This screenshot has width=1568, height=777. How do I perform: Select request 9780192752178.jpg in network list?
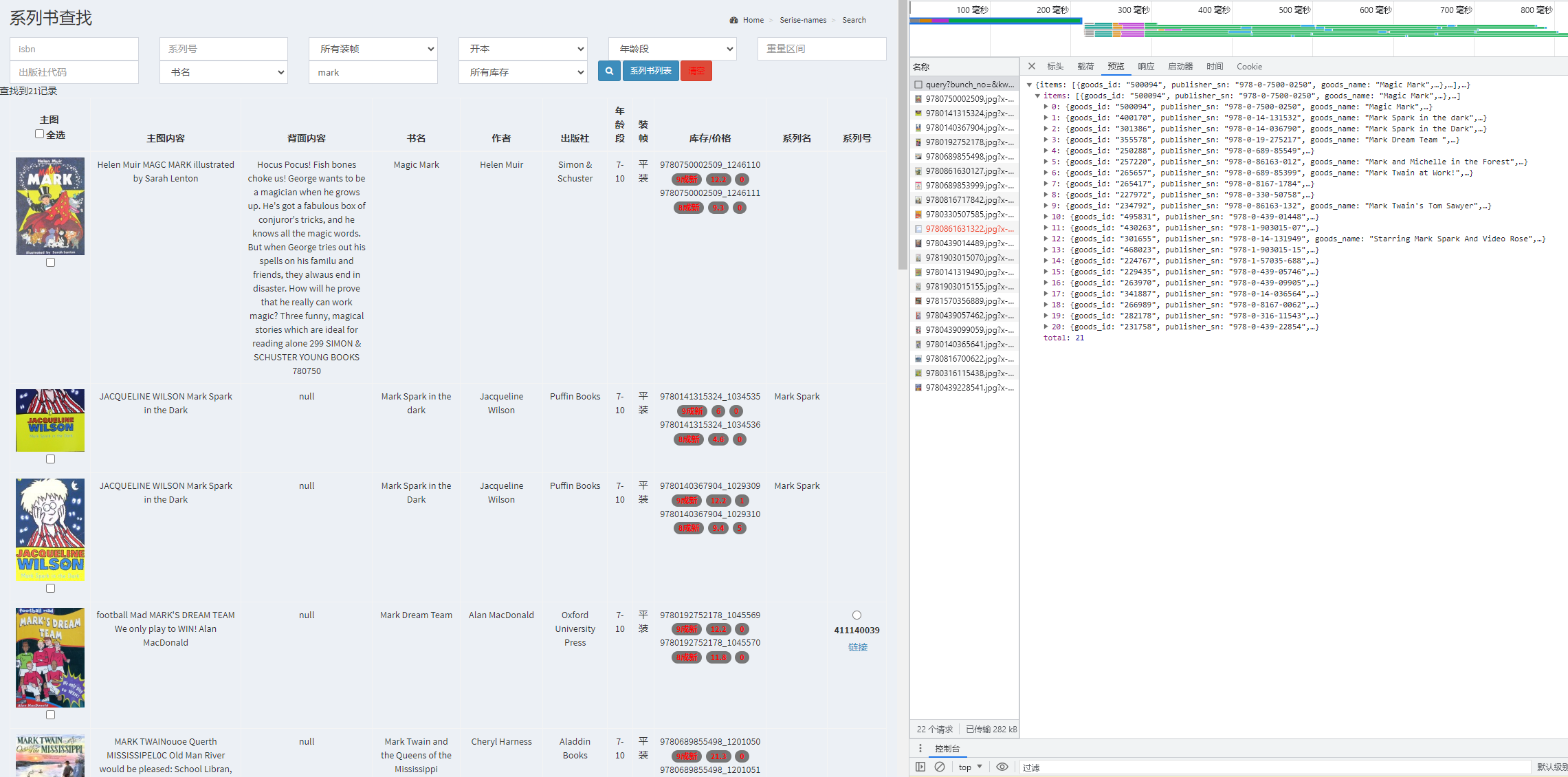coord(964,142)
